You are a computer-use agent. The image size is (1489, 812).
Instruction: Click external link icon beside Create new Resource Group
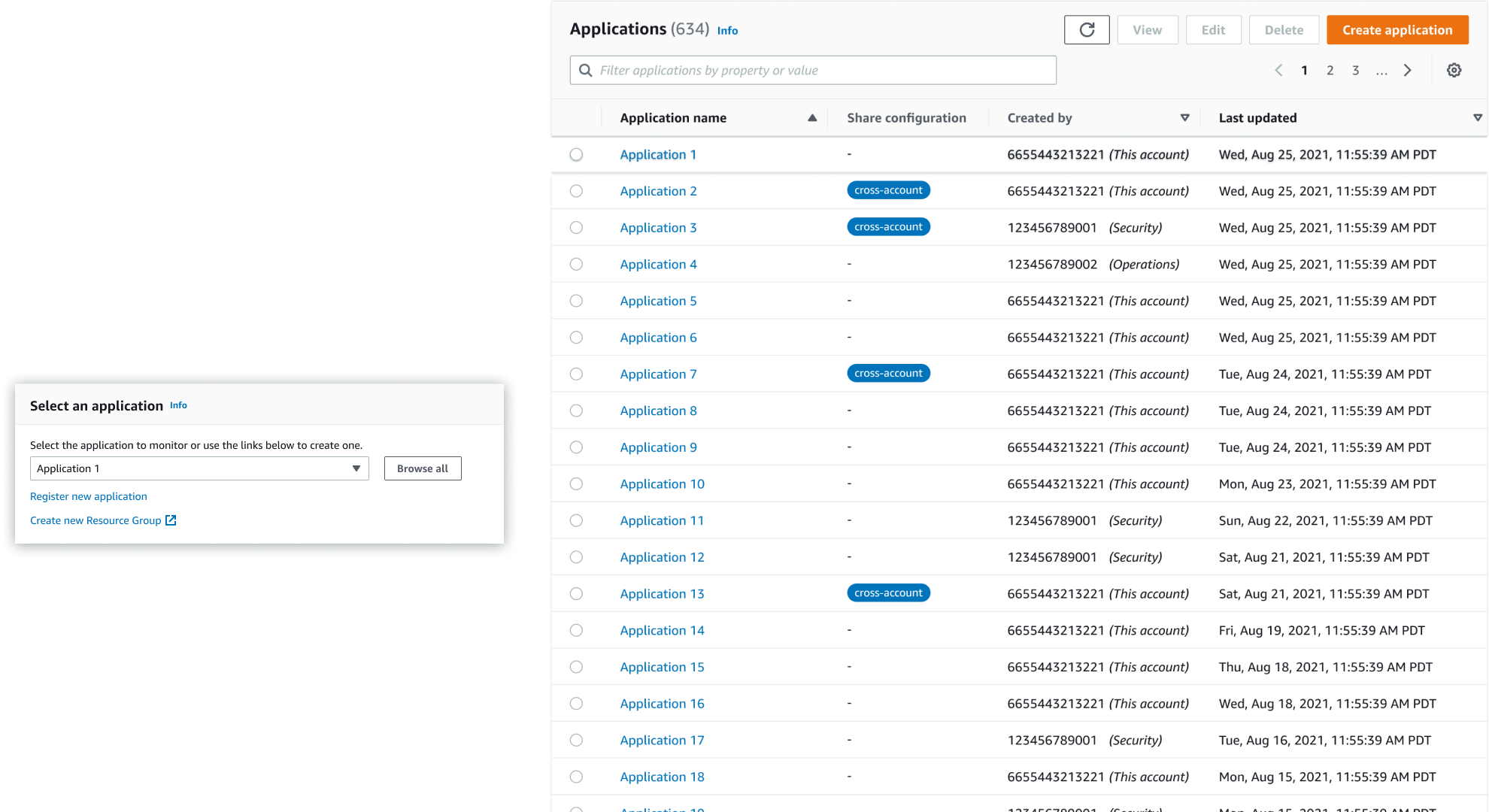(x=171, y=520)
